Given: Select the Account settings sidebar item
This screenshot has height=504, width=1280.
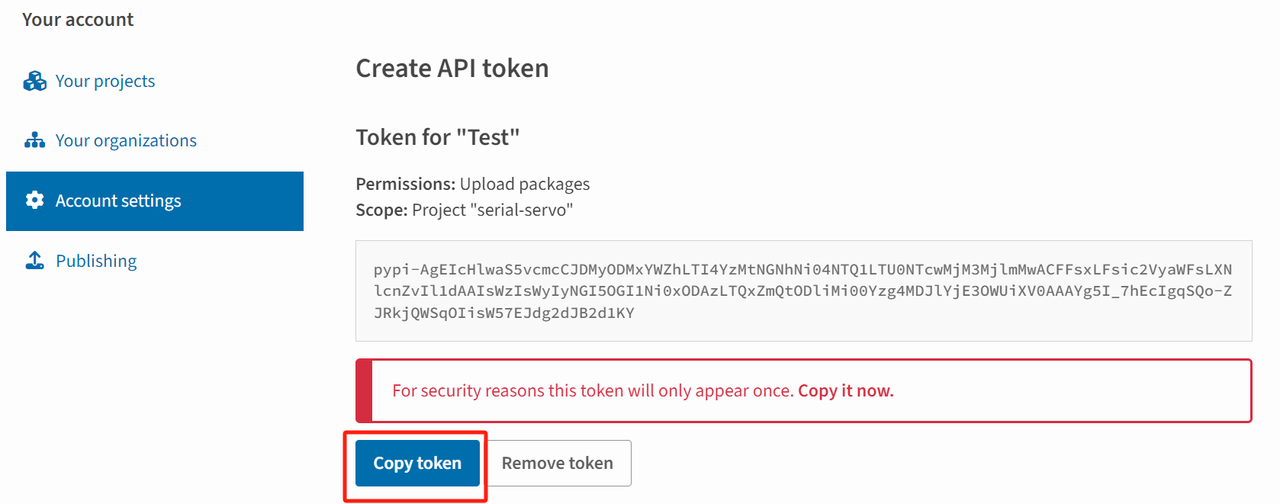Looking at the screenshot, I should [155, 201].
